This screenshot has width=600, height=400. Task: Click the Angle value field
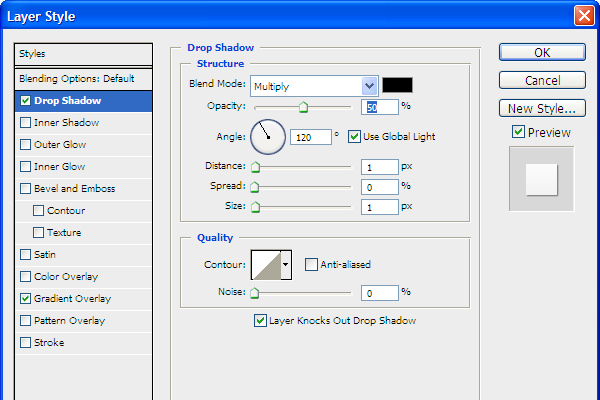pos(311,137)
